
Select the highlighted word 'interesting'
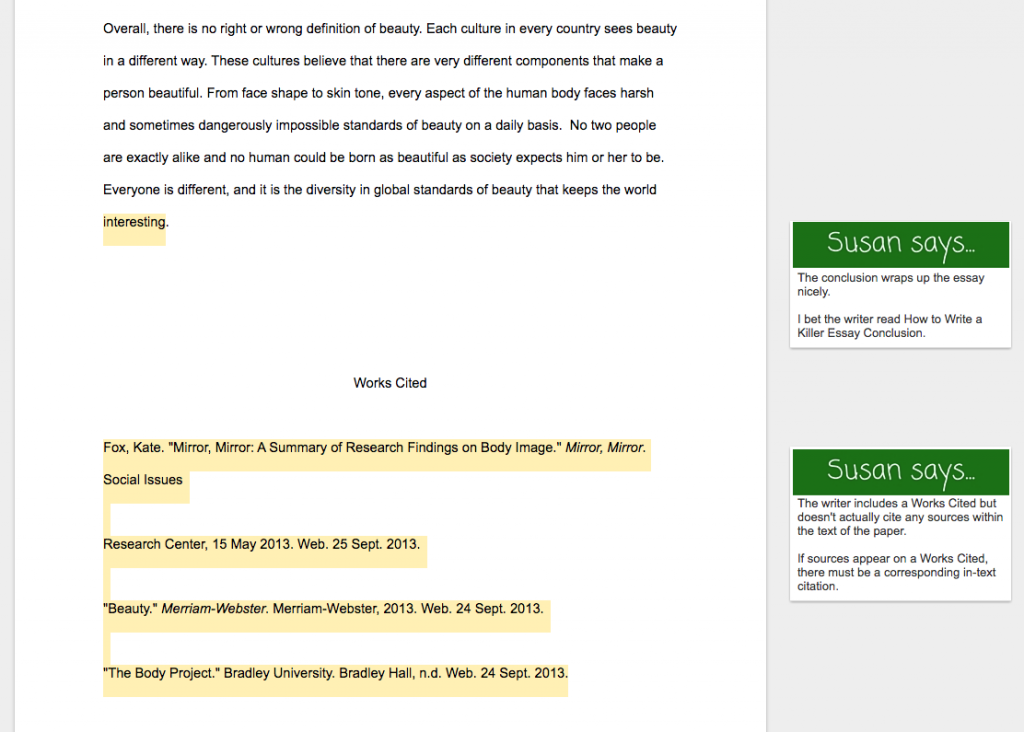(x=134, y=221)
